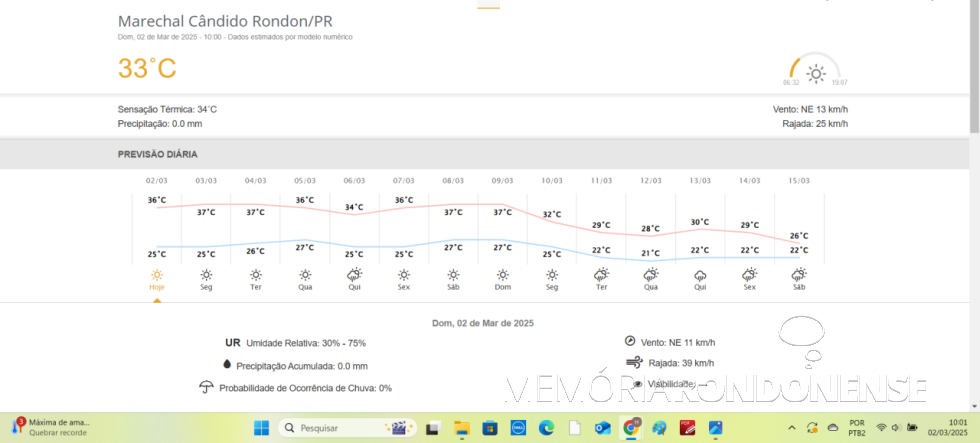Screen dimensions: 980x443
Task: Show hidden system tray icons
Action: [792, 428]
